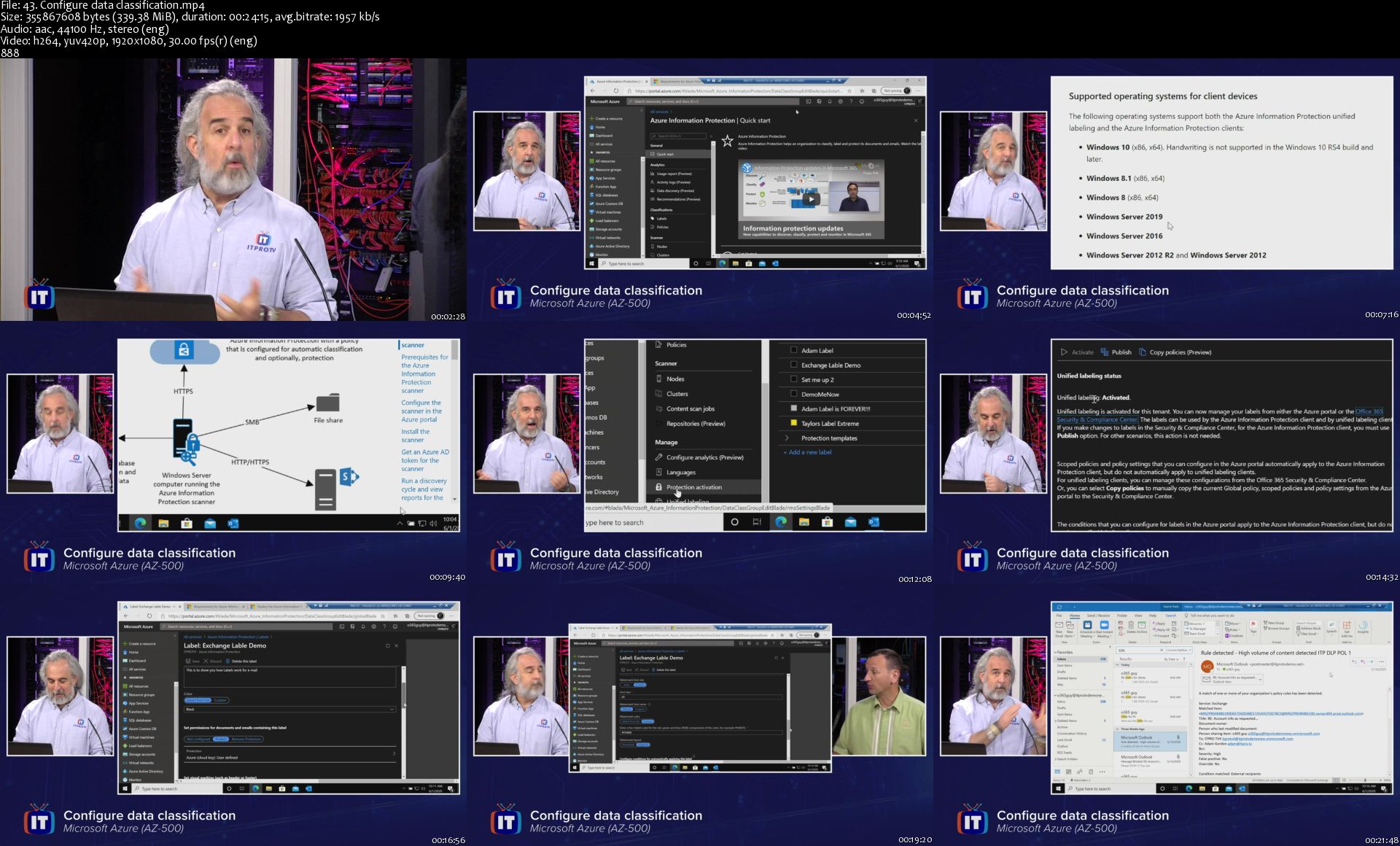Click the Activate play icon
Screen dimensions: 1400x846
(1064, 352)
